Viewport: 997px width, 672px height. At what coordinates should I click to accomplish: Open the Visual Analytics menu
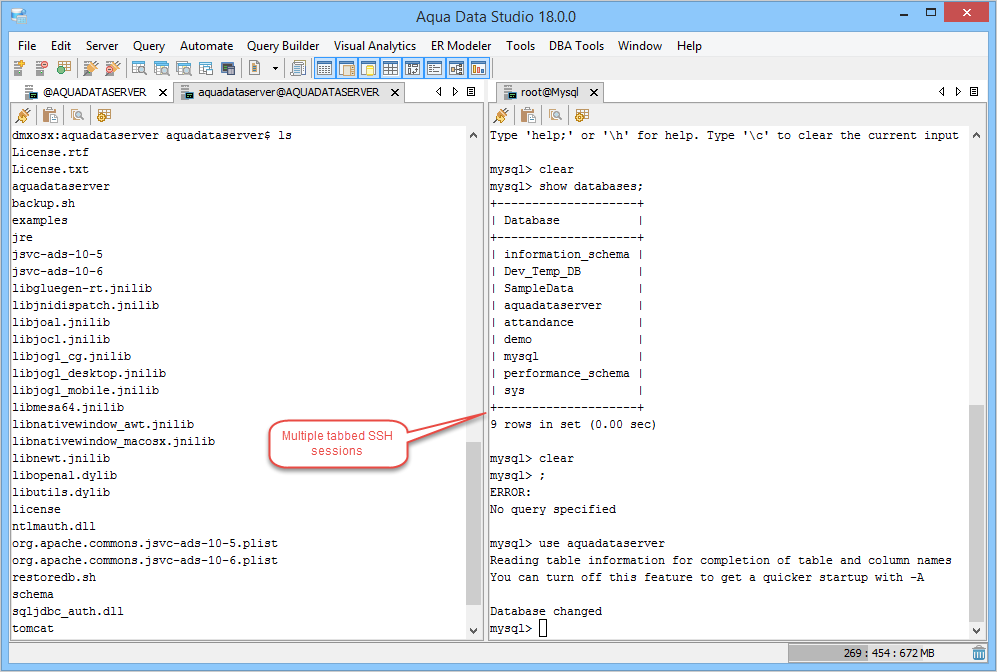375,46
